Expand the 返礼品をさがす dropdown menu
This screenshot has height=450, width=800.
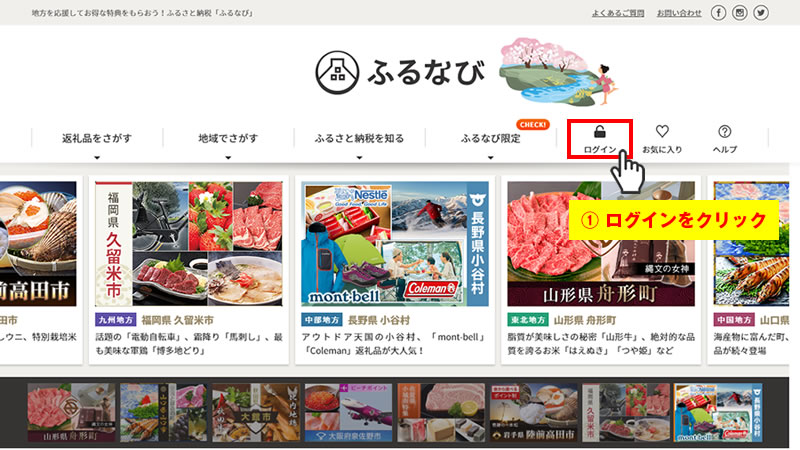click(x=97, y=139)
